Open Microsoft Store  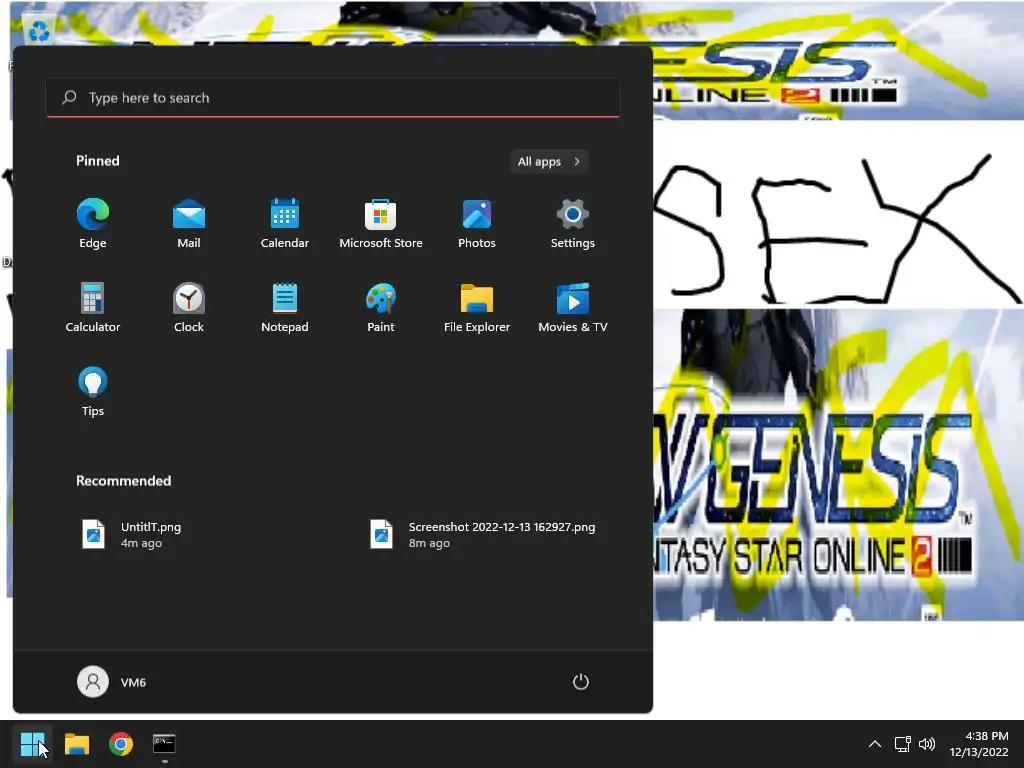381,223
